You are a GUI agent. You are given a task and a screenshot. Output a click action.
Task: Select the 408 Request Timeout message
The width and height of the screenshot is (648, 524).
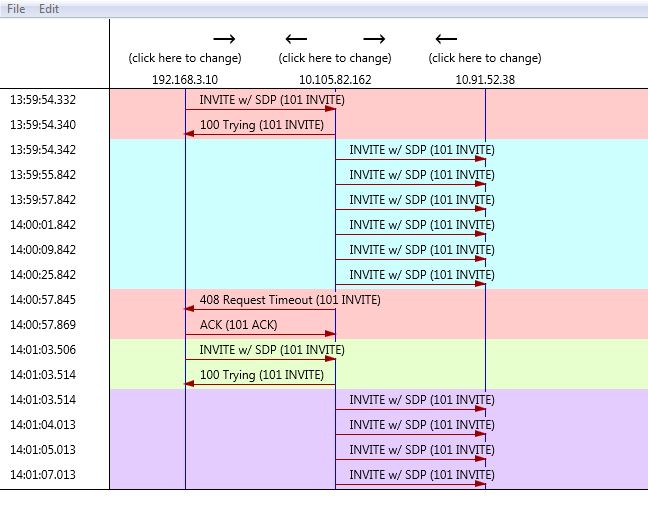point(290,300)
